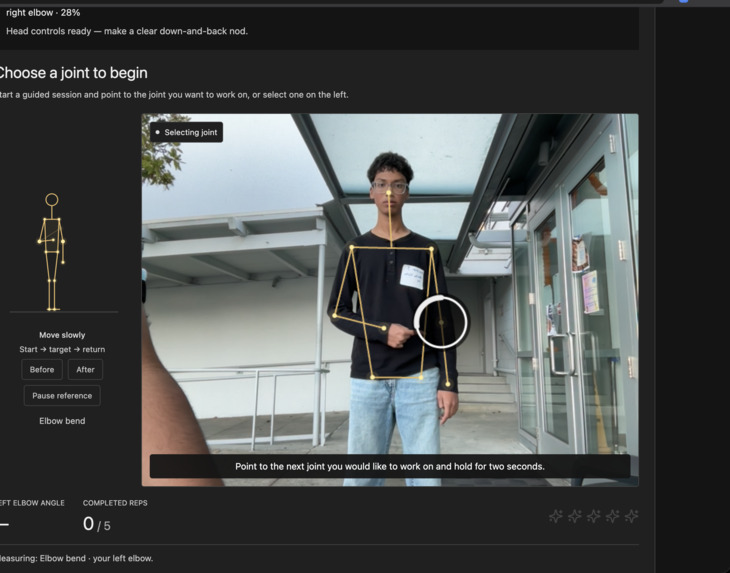
Task: Click the Selecting joint status badge
Action: 186,132
